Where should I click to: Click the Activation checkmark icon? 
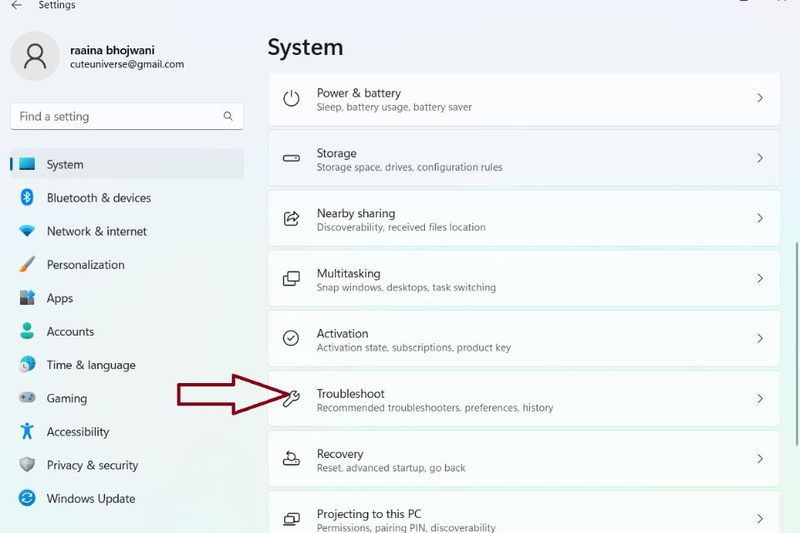(x=291, y=338)
